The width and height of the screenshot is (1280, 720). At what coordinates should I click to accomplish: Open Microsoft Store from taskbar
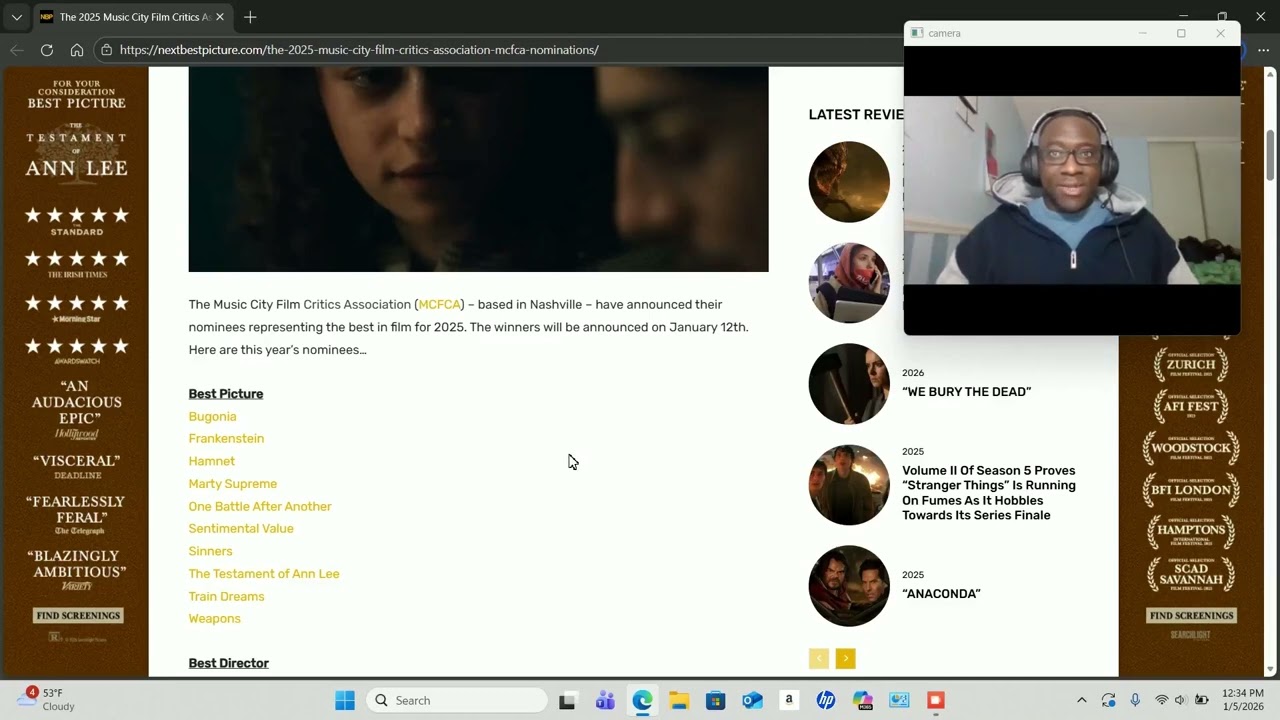tap(715, 700)
